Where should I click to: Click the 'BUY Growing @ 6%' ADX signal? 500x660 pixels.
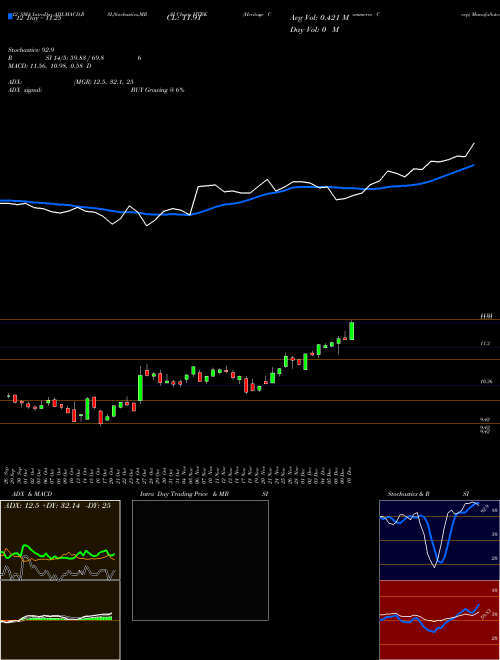click(x=157, y=90)
